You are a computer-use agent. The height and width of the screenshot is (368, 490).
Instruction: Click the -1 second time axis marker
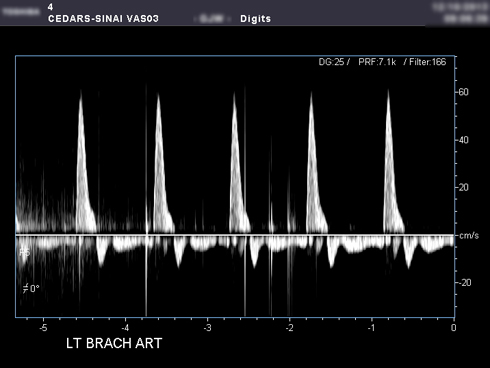pyautogui.click(x=371, y=328)
